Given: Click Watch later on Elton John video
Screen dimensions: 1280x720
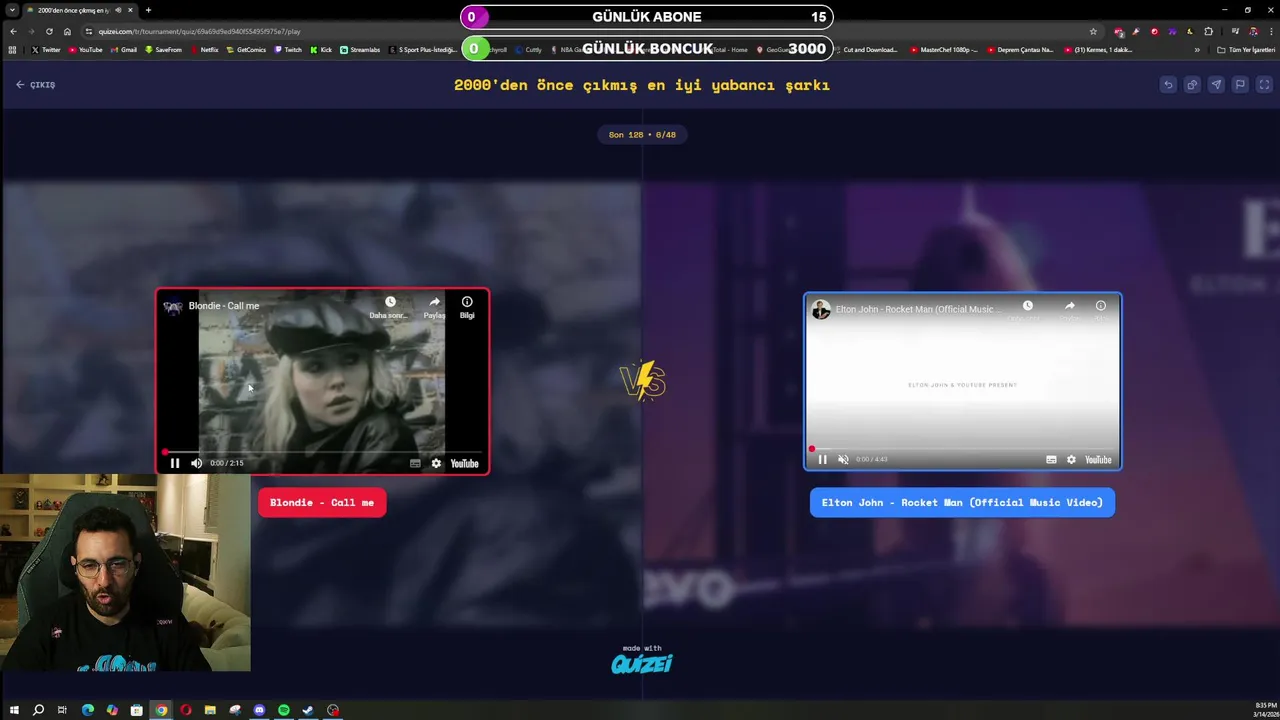Looking at the screenshot, I should [x=1027, y=307].
